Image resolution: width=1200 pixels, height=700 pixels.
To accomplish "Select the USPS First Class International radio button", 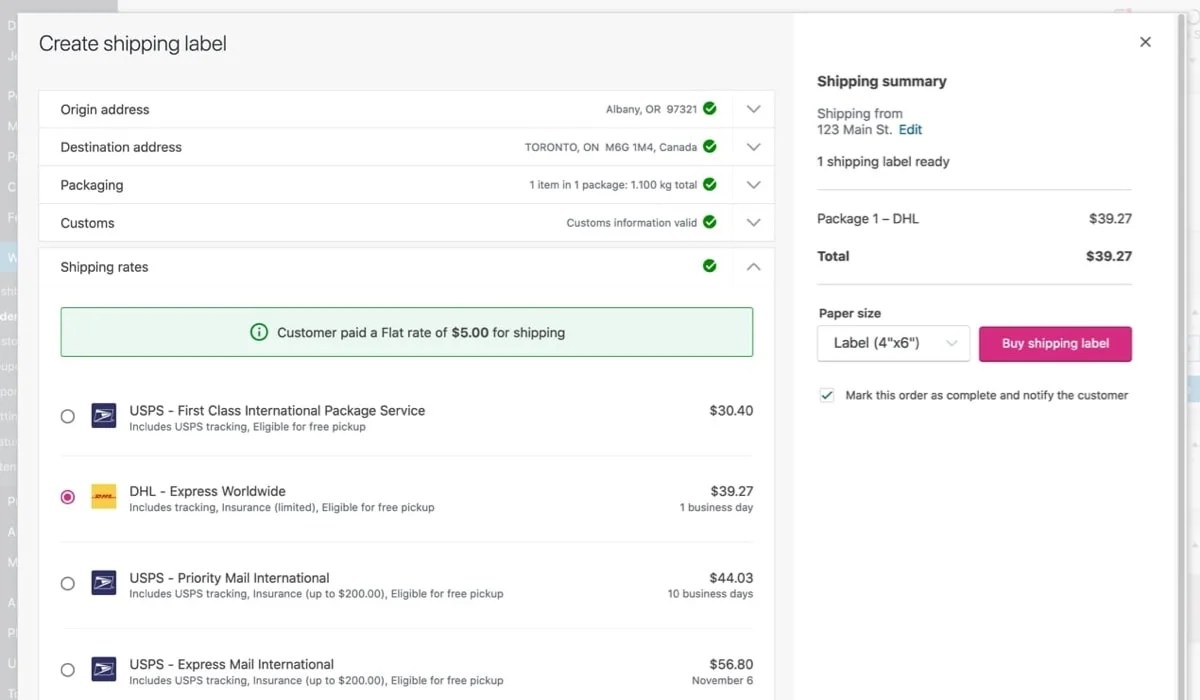I will (x=67, y=415).
